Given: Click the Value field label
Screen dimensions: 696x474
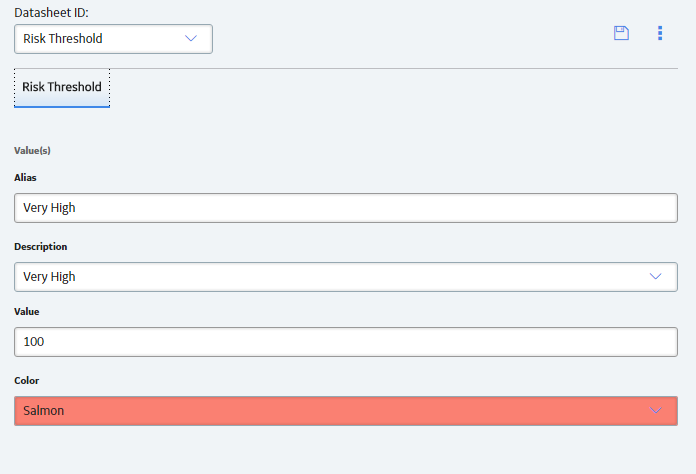Looking at the screenshot, I should [27, 312].
